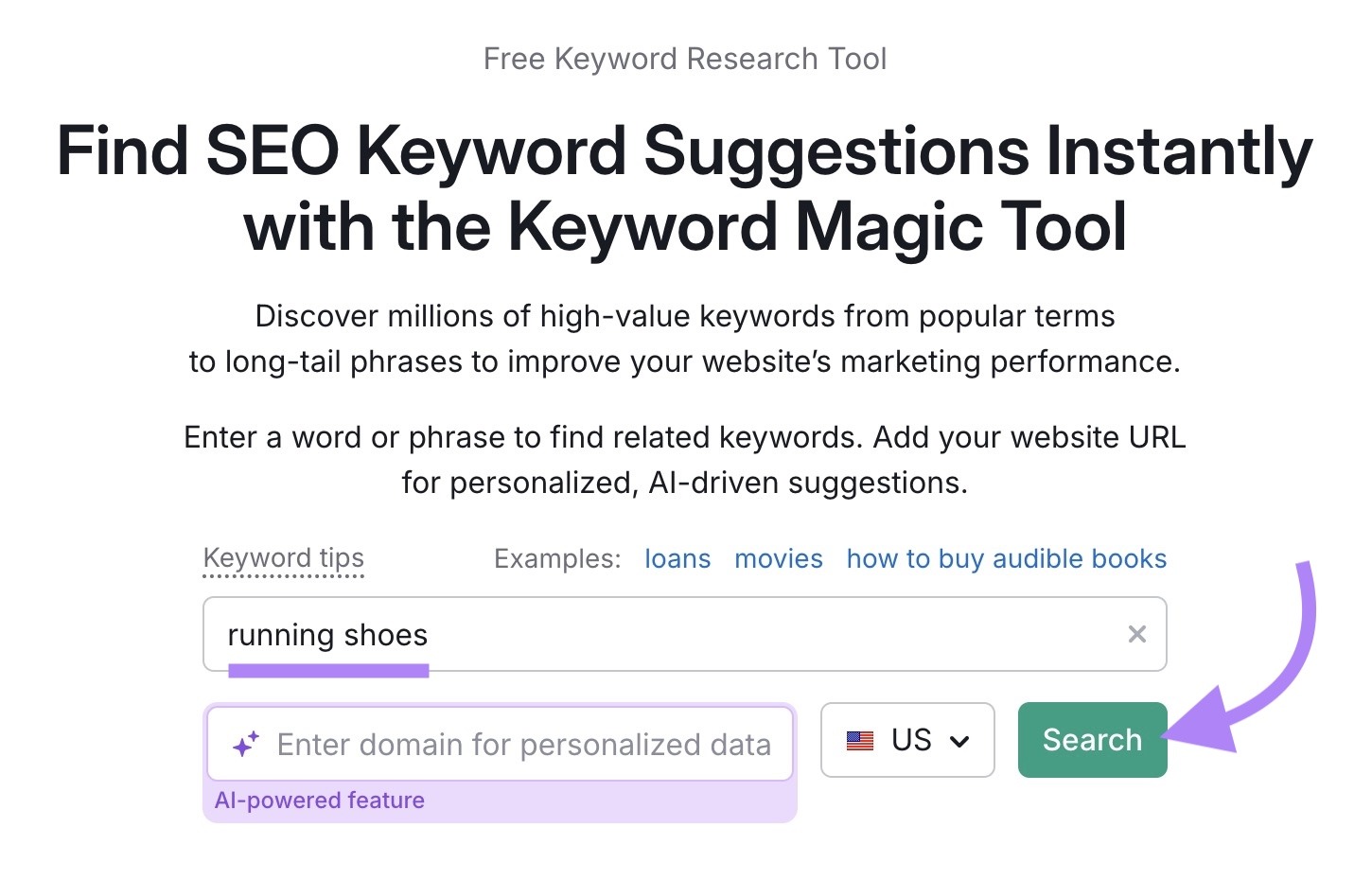1372x880 pixels.
Task: Click the loans example link
Action: tap(677, 558)
